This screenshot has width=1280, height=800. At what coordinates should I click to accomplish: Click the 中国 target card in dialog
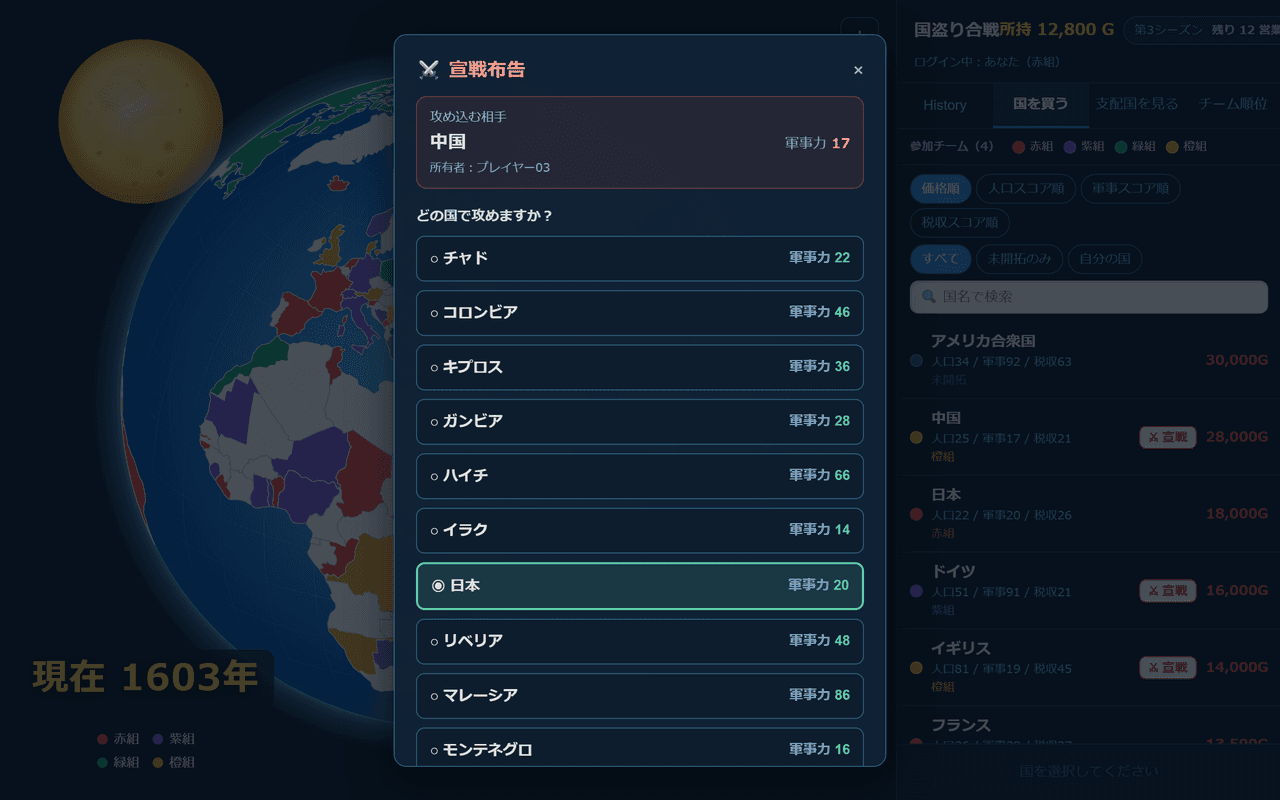click(x=640, y=142)
